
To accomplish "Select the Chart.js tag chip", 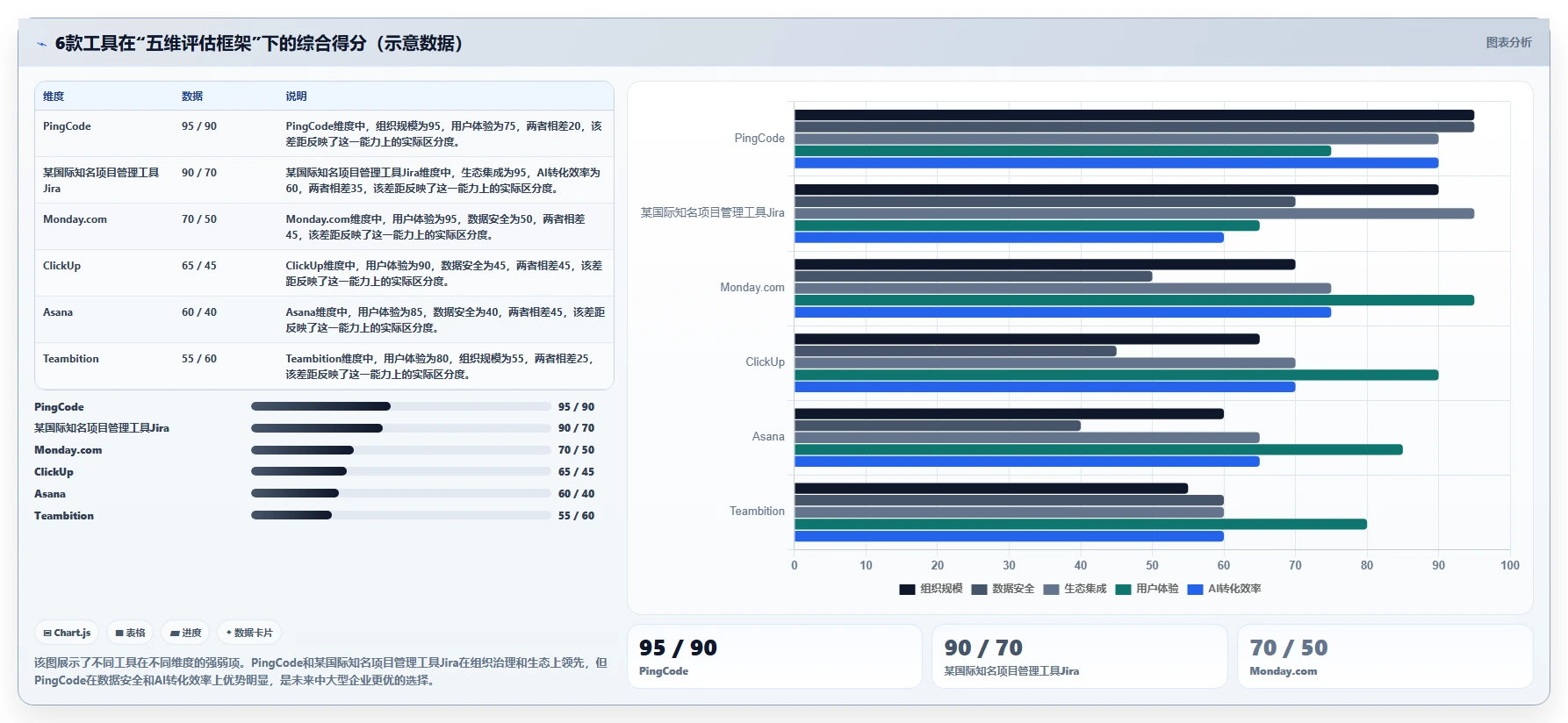I will [67, 633].
